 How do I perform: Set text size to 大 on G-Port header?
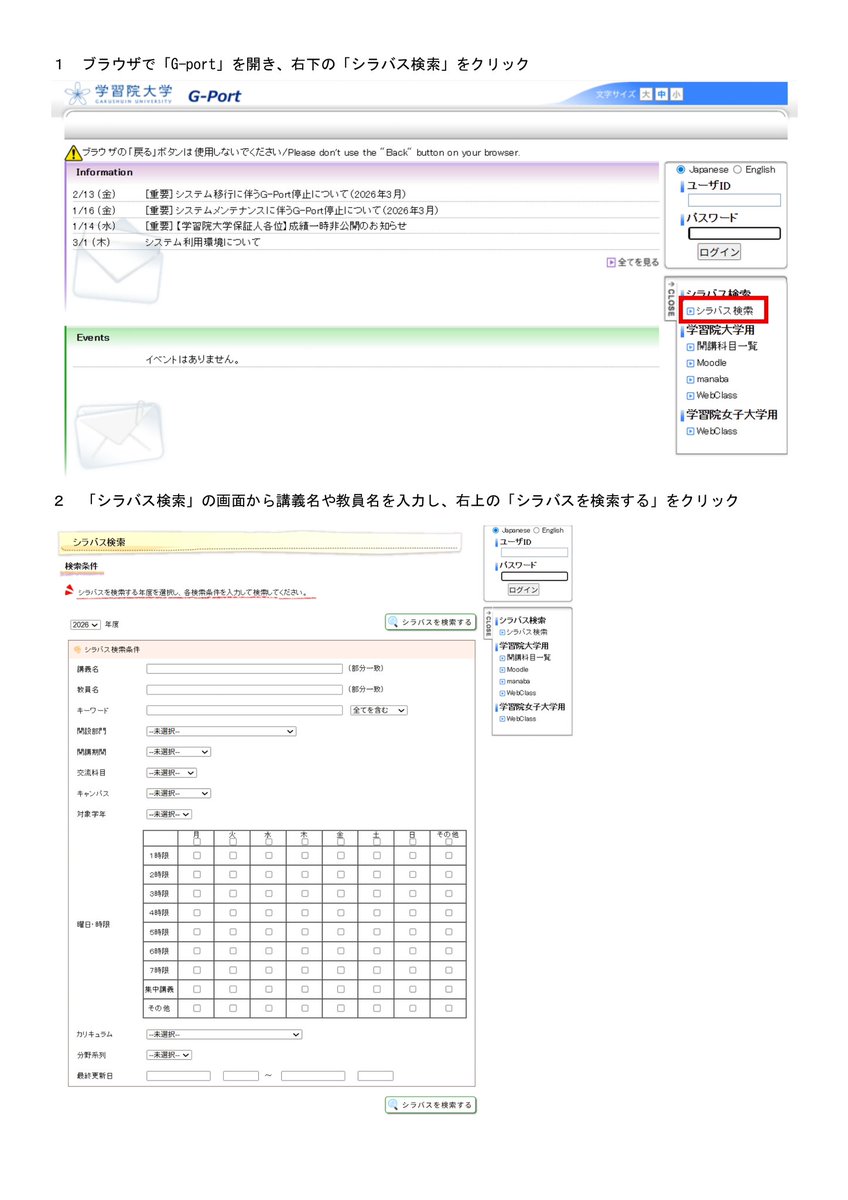click(646, 94)
